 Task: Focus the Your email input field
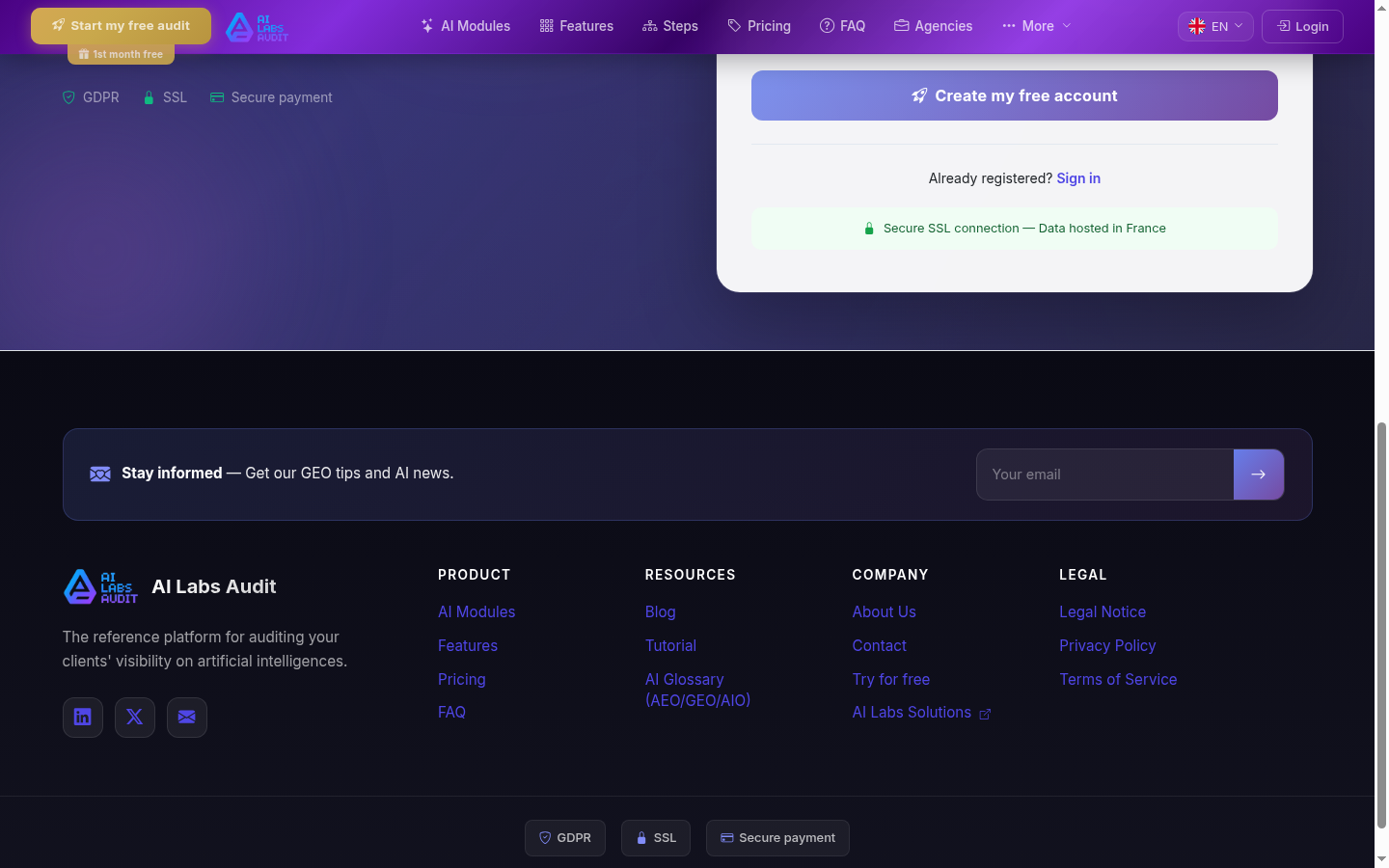[x=1104, y=475]
